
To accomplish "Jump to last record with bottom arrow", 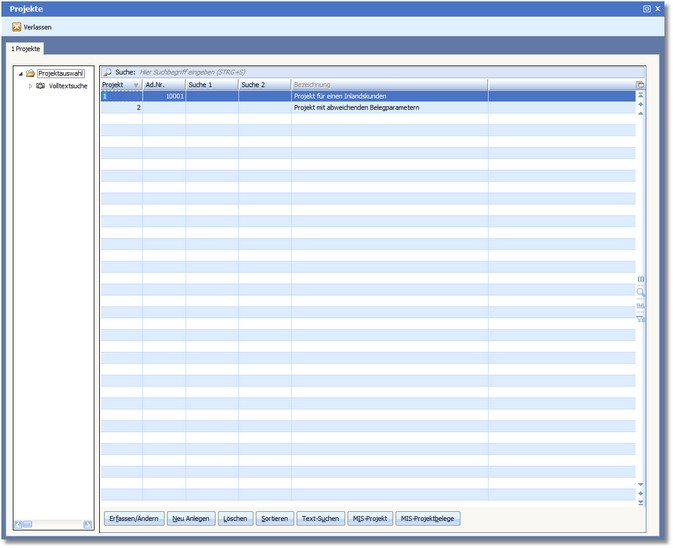I will [x=640, y=502].
